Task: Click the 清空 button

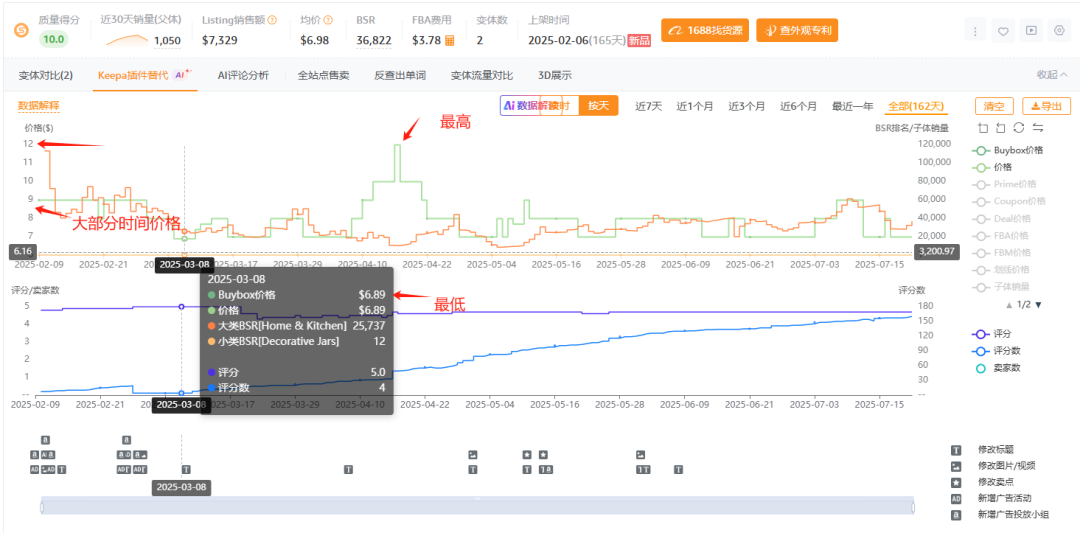Action: [994, 106]
